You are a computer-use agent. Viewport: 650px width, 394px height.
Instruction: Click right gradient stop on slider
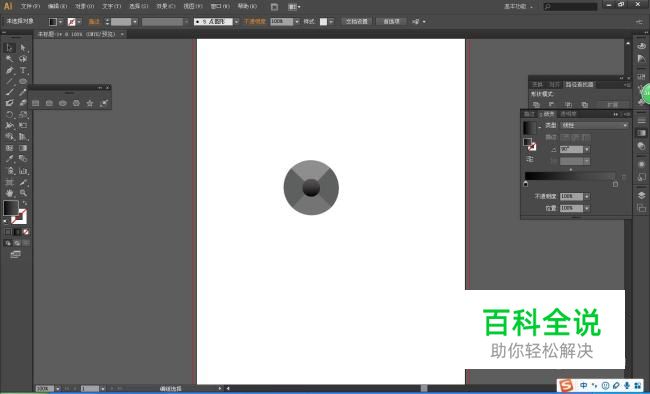[x=615, y=184]
